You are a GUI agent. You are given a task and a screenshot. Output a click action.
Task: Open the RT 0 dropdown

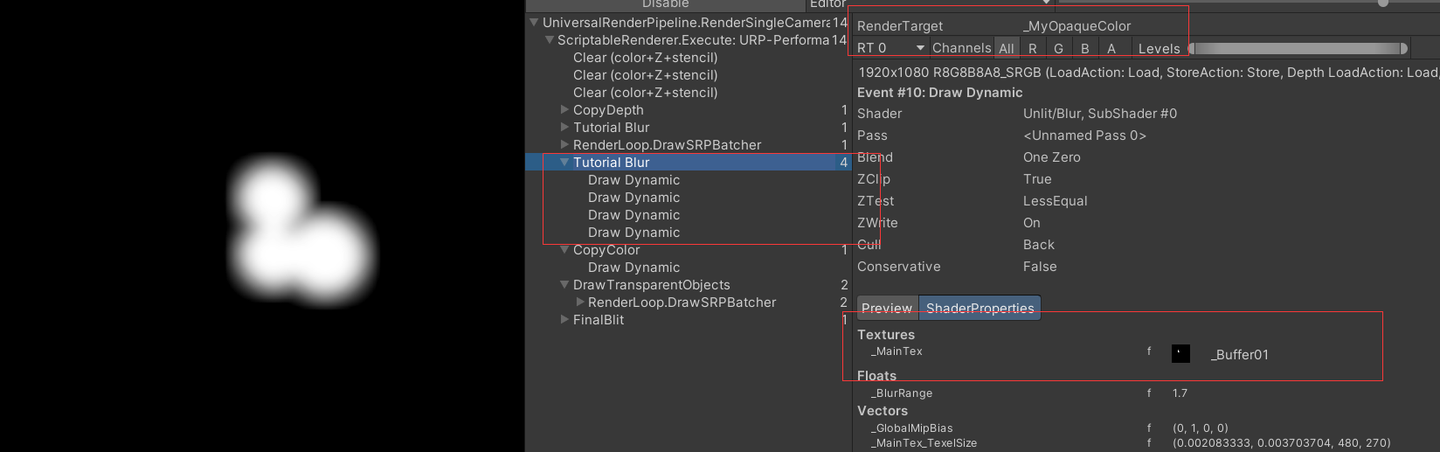(890, 48)
